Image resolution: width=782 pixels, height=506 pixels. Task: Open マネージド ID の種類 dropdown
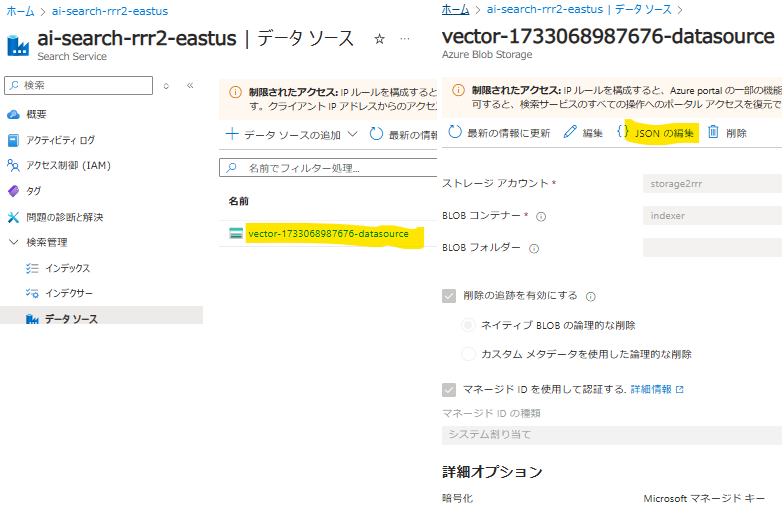[612, 435]
